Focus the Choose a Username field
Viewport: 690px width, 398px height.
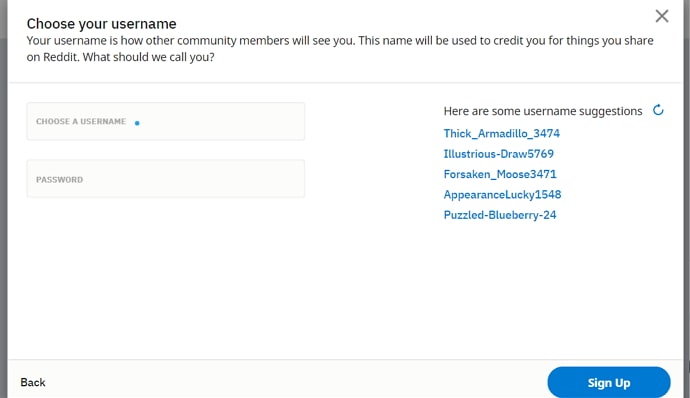click(165, 122)
